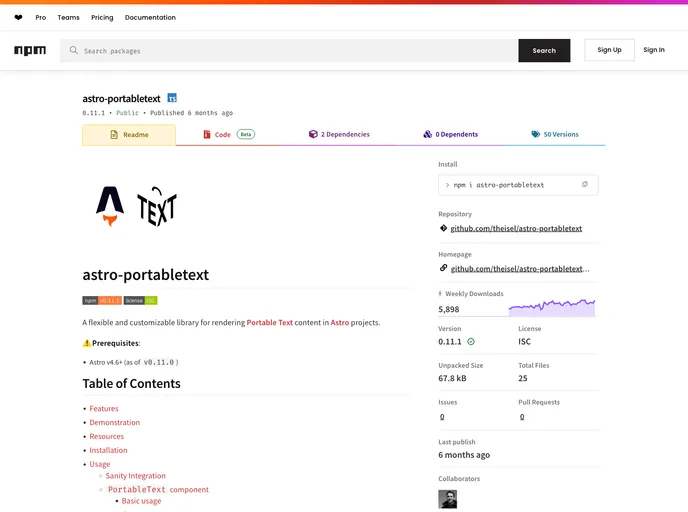Screen dimensions: 688x512
Task: Click the Sign In link
Action: tap(654, 50)
